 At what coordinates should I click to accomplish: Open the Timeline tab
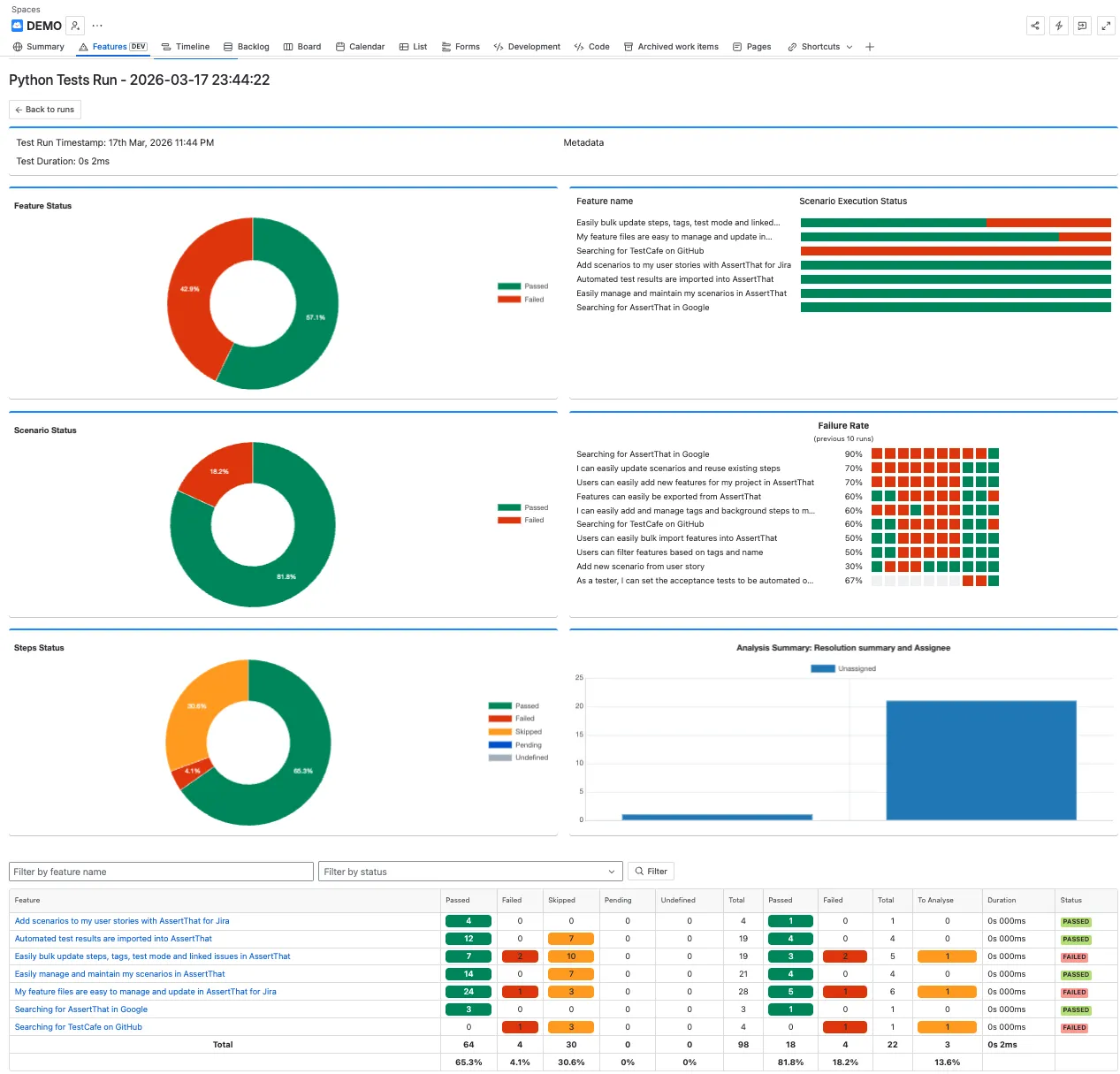click(x=186, y=47)
